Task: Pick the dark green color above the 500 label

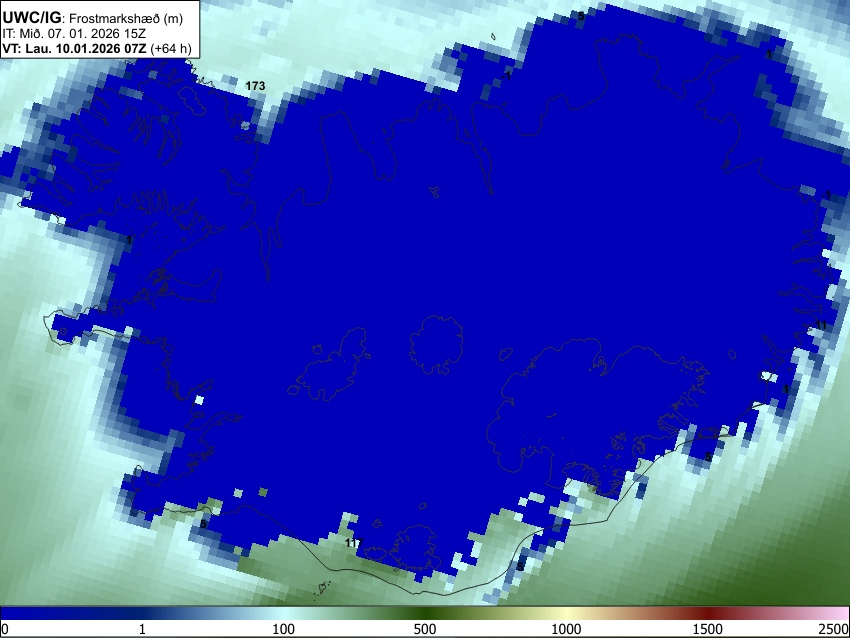Action: click(424, 614)
